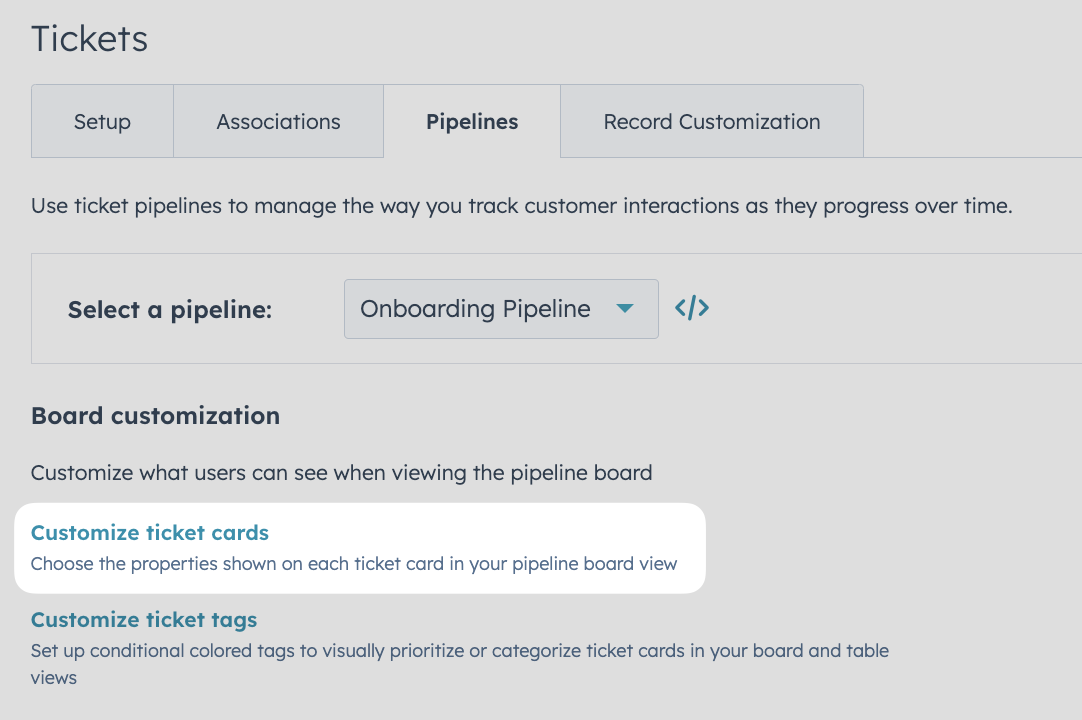1082x720 pixels.
Task: Click the caret on the pipeline selector
Action: 625,309
